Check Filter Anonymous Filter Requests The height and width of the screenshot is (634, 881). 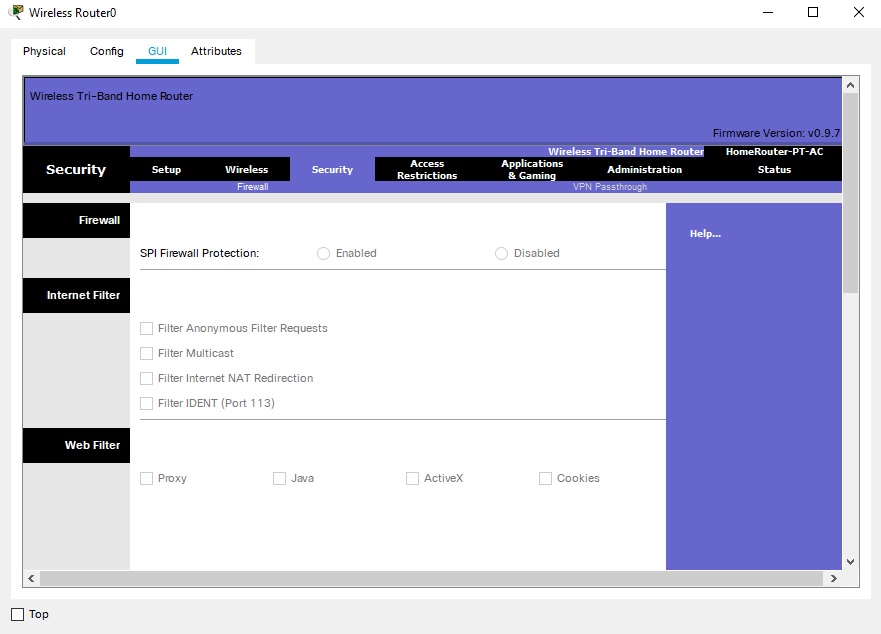[x=147, y=329]
